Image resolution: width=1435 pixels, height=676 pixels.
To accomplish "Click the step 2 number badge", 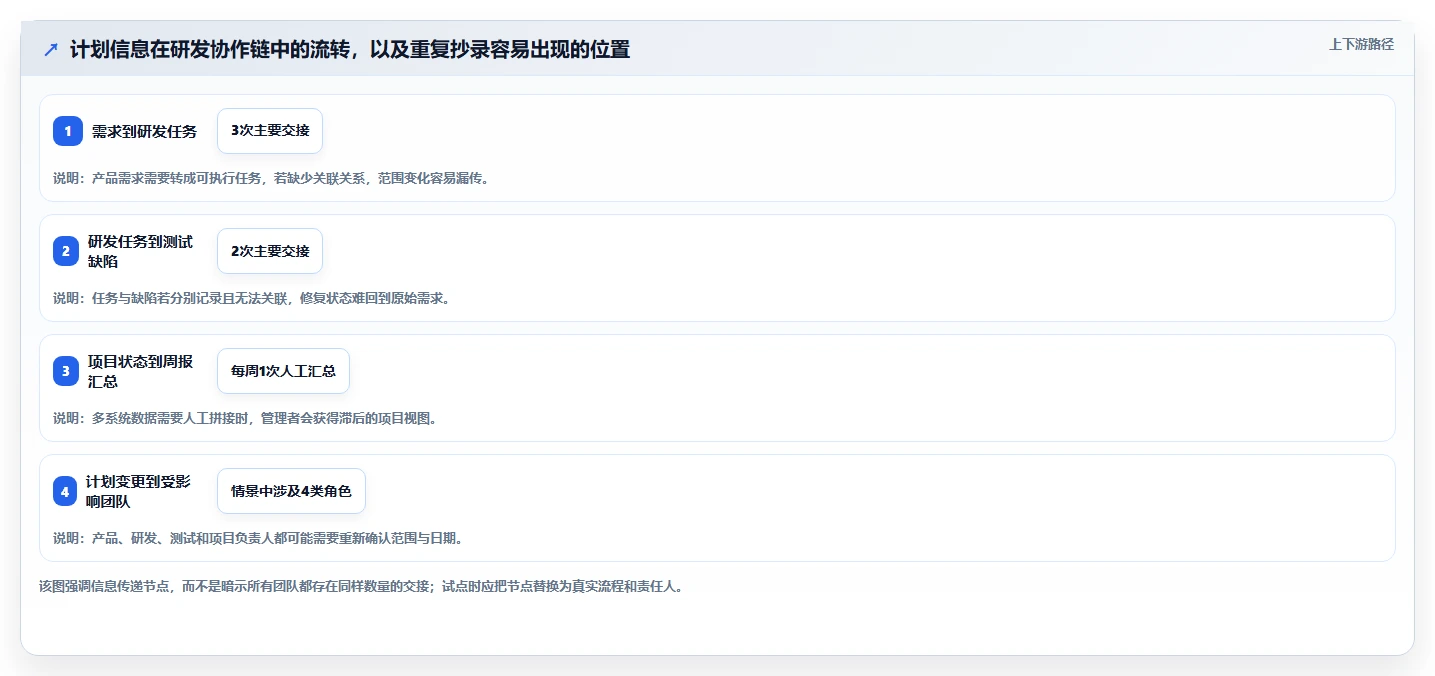I will pos(66,251).
